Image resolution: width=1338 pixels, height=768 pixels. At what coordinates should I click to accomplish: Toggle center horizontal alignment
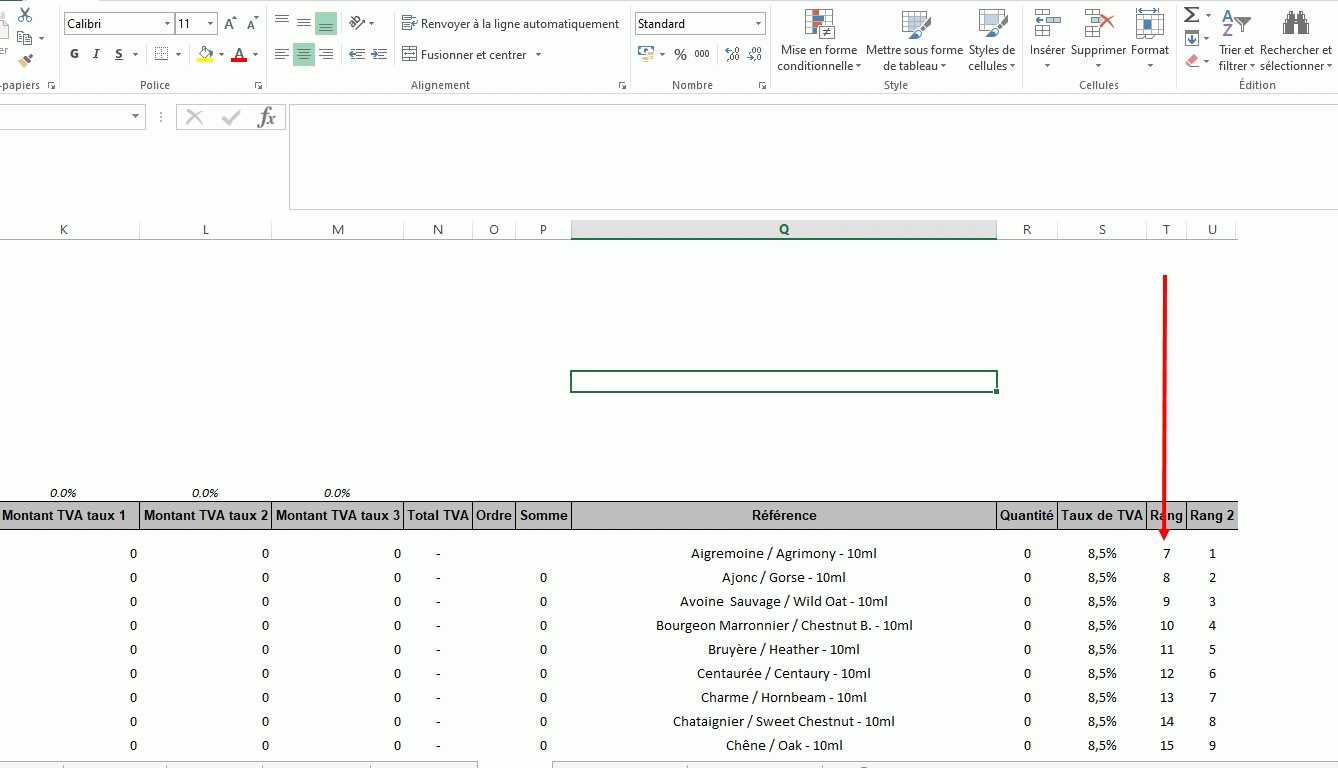point(304,55)
